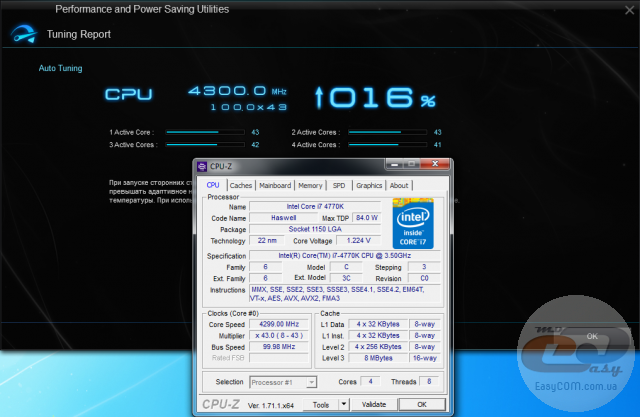
Task: Click the Bus Speed value 99.98 MHz
Action: [279, 347]
